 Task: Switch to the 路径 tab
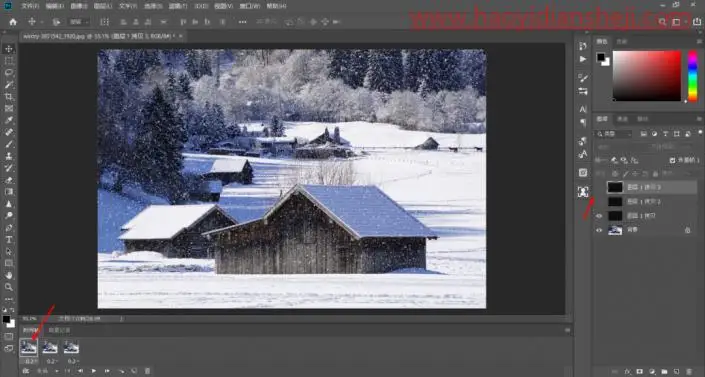tap(643, 119)
